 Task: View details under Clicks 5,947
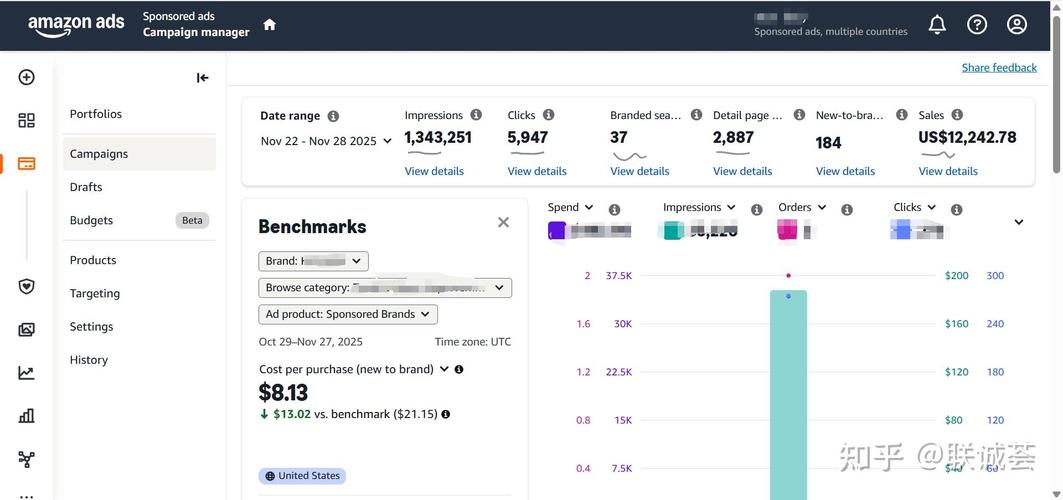tap(537, 171)
